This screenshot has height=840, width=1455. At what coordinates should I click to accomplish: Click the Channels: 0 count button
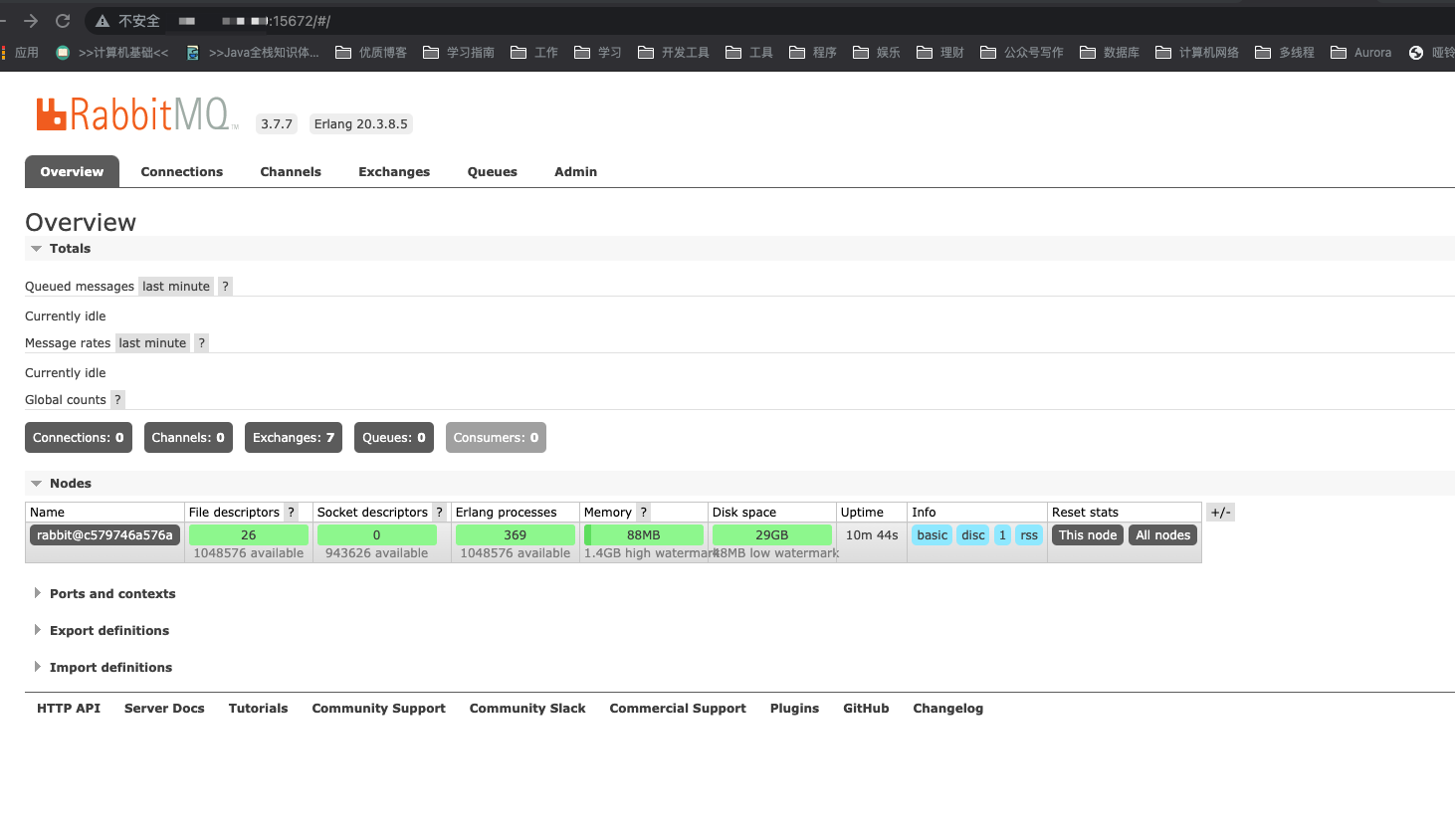[x=188, y=438]
